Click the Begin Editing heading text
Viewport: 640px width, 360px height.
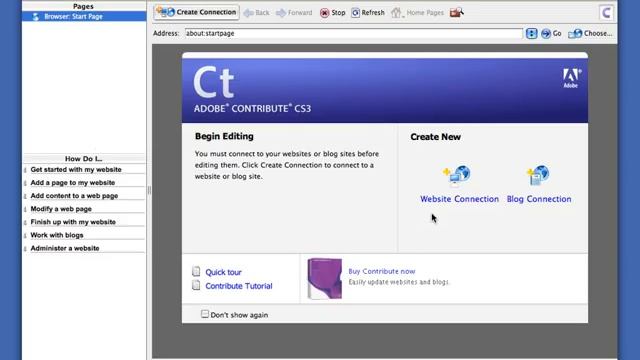coord(224,136)
